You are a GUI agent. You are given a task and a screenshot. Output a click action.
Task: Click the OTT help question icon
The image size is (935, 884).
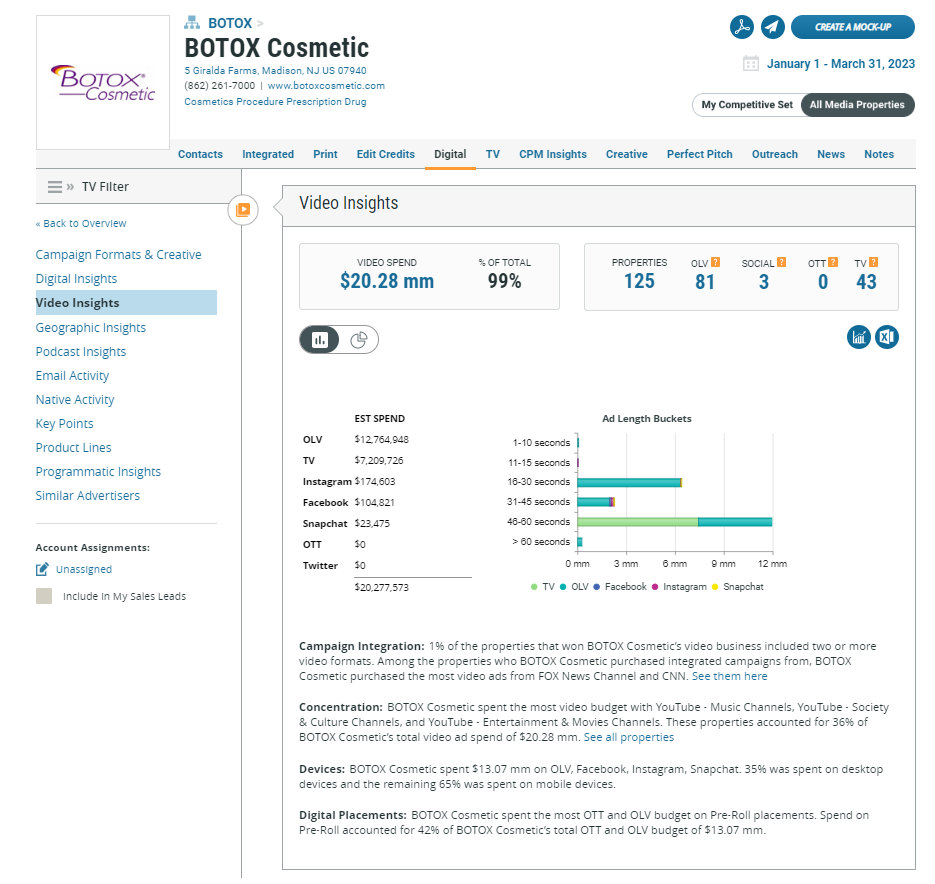[833, 262]
